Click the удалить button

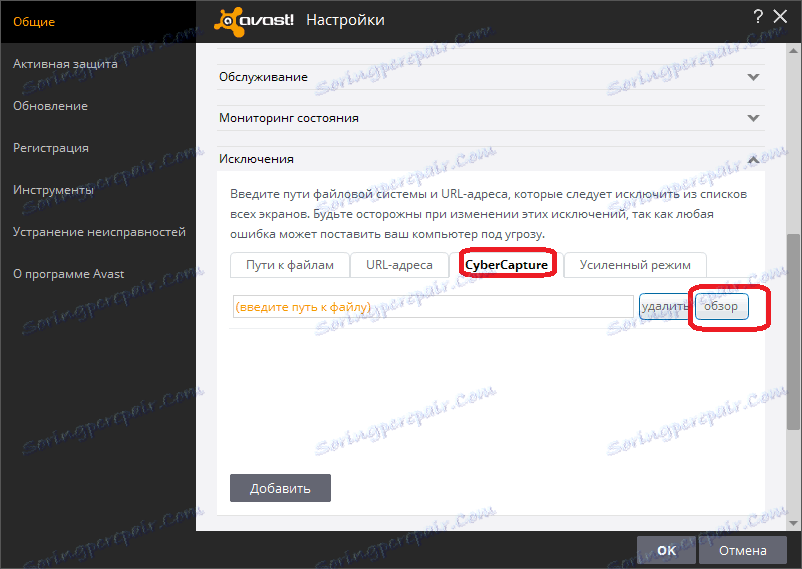click(x=664, y=307)
